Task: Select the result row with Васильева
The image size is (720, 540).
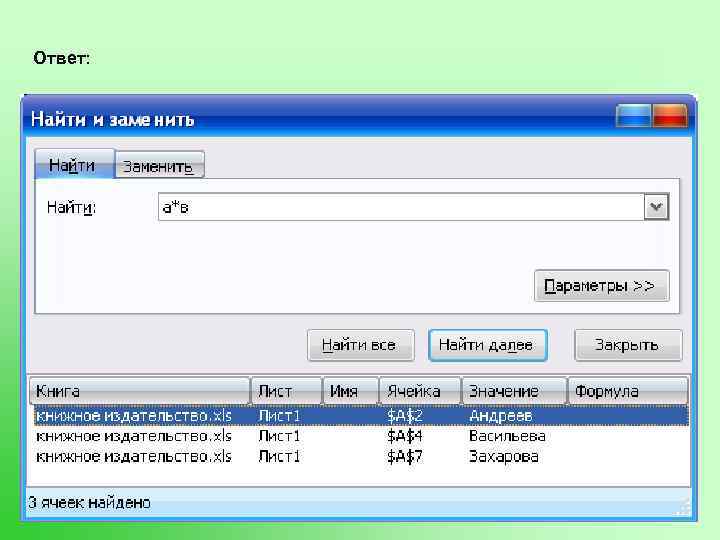Action: pyautogui.click(x=361, y=436)
